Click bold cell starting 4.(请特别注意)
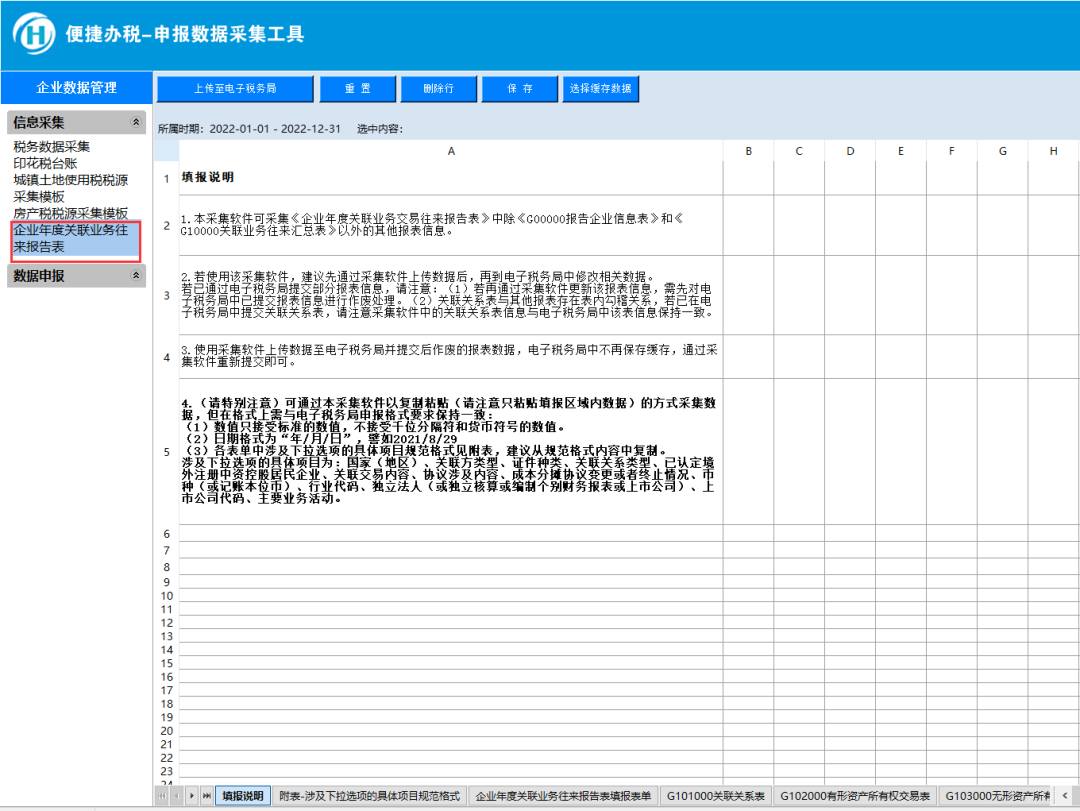This screenshot has height=811, width=1080. pos(451,451)
